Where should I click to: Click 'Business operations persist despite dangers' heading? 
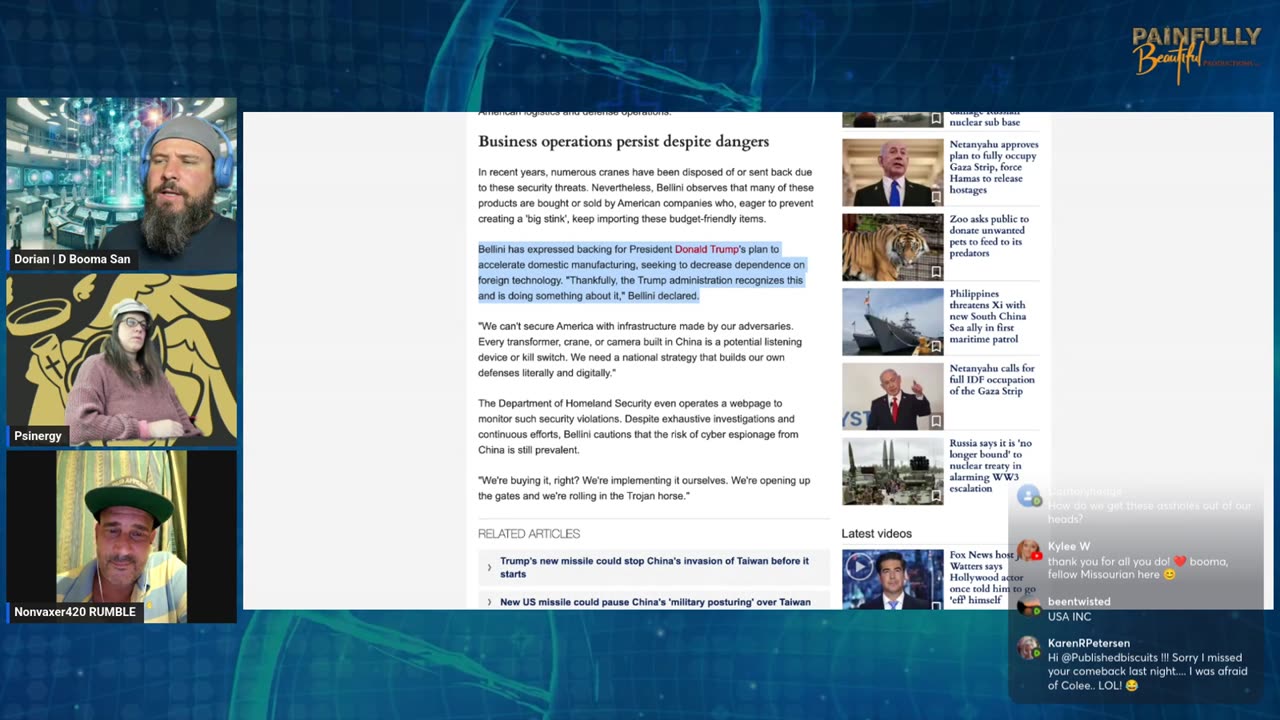tap(623, 142)
